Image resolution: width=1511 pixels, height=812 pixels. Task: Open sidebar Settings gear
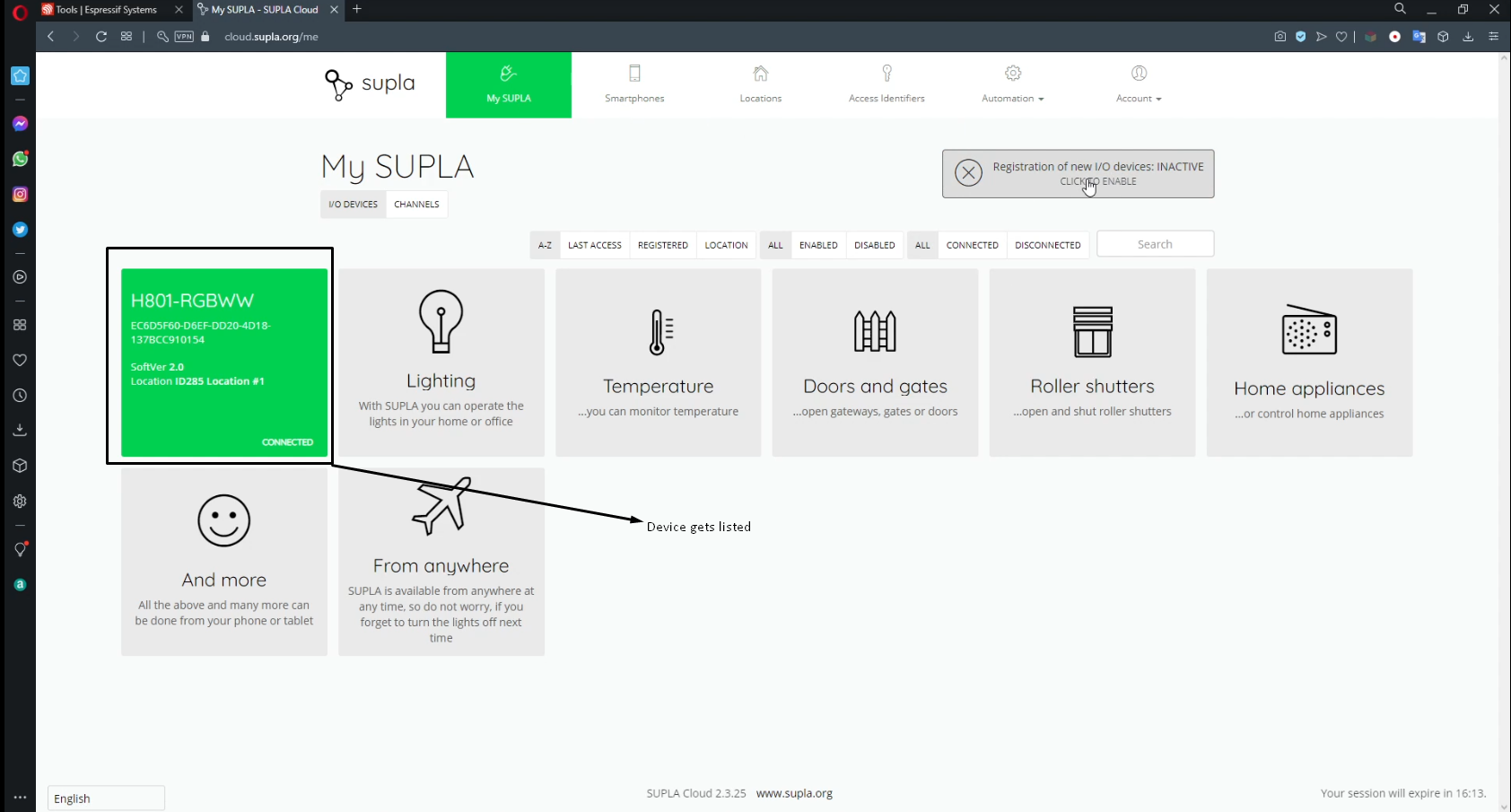click(20, 502)
